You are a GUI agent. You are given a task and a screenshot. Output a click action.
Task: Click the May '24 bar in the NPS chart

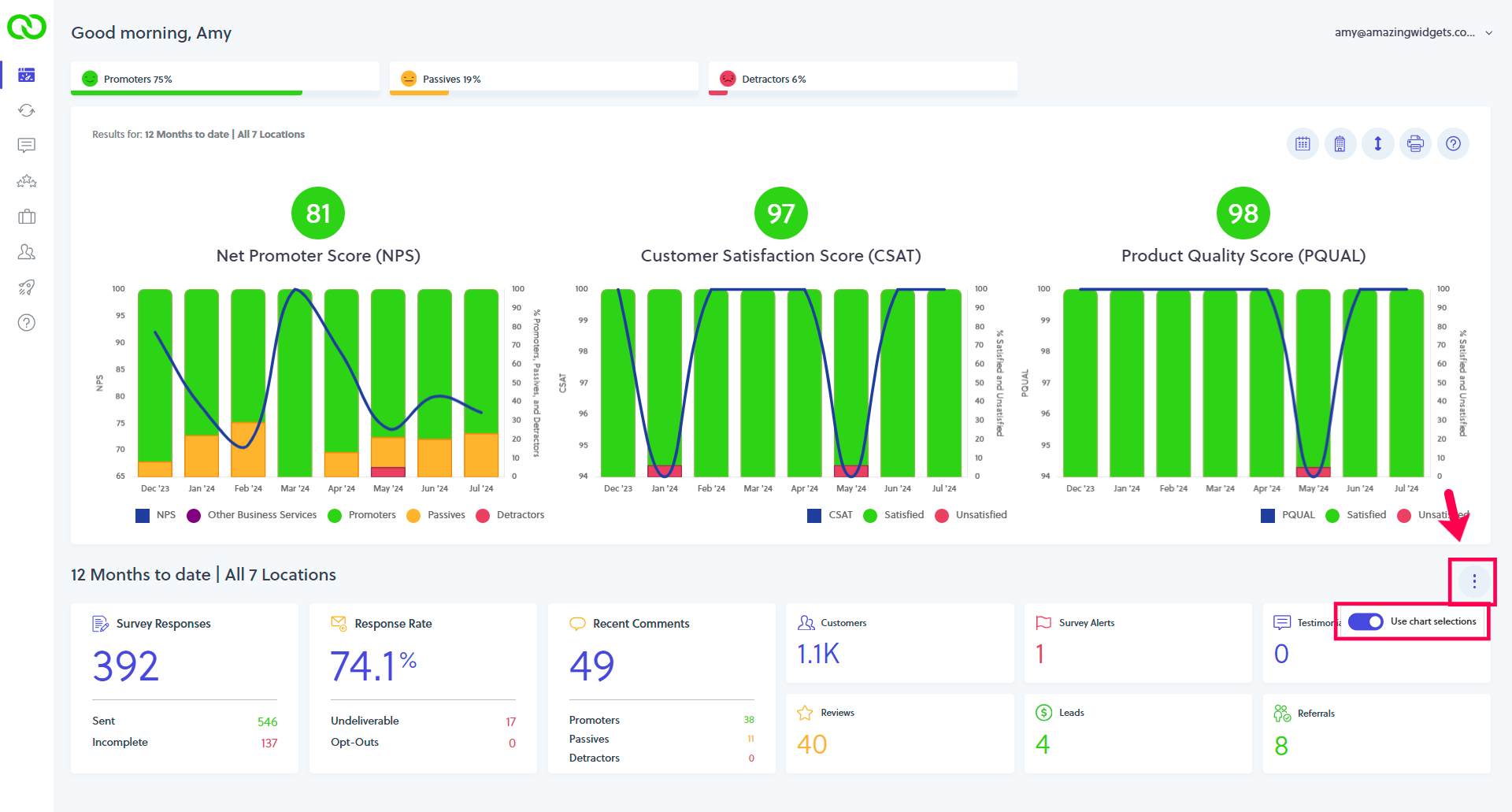click(387, 383)
